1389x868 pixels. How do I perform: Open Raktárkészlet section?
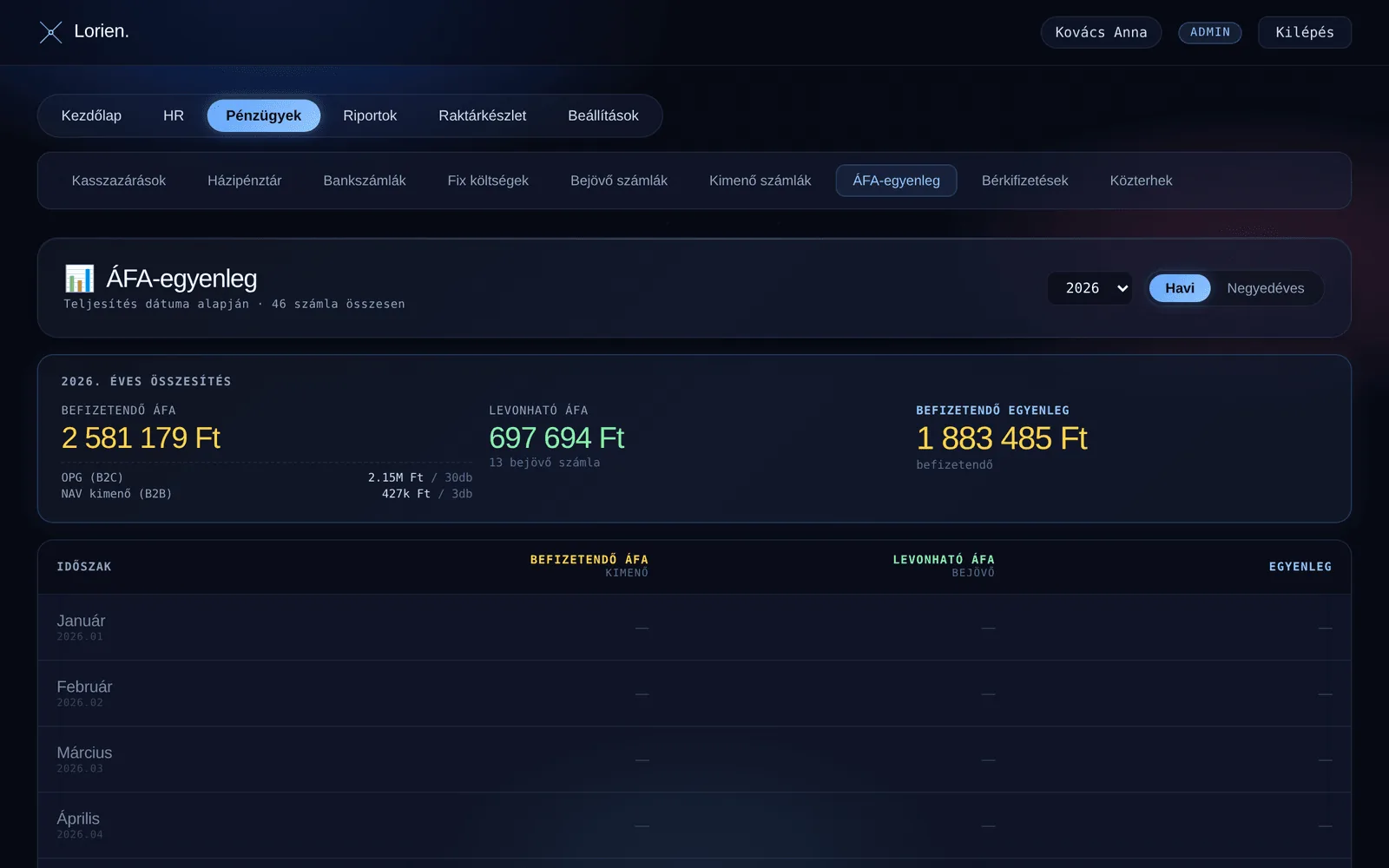[482, 115]
